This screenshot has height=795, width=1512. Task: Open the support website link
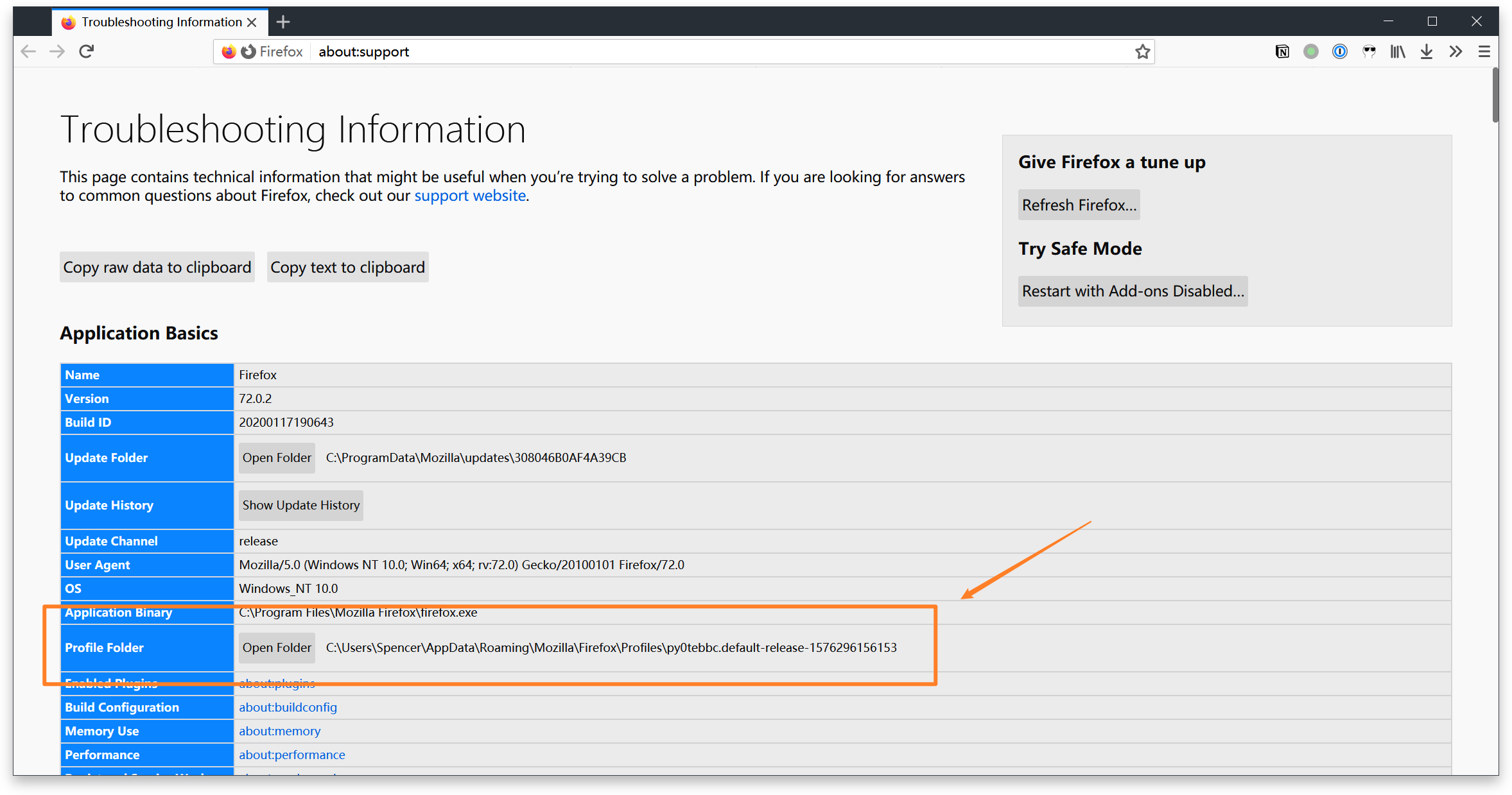point(470,196)
